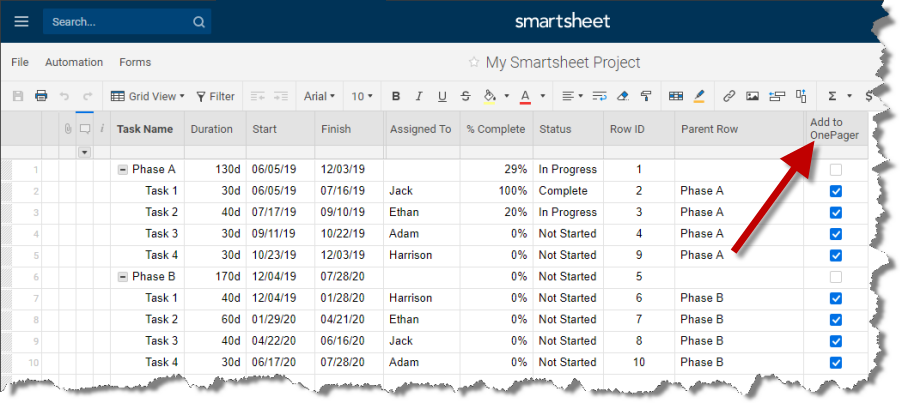Click the Insert Image icon
The height and width of the screenshot is (403, 900).
752,96
